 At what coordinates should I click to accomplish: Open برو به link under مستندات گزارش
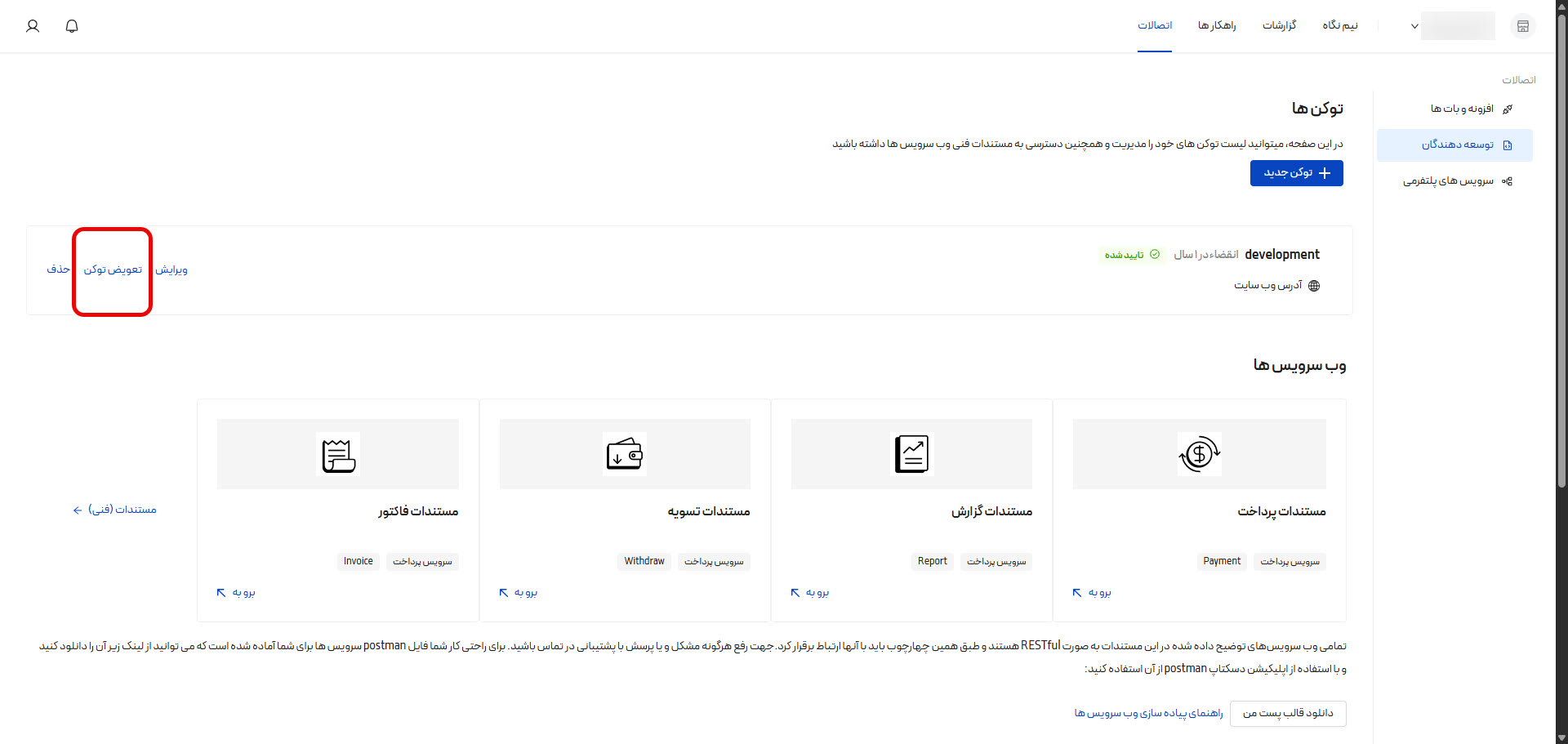click(x=809, y=592)
